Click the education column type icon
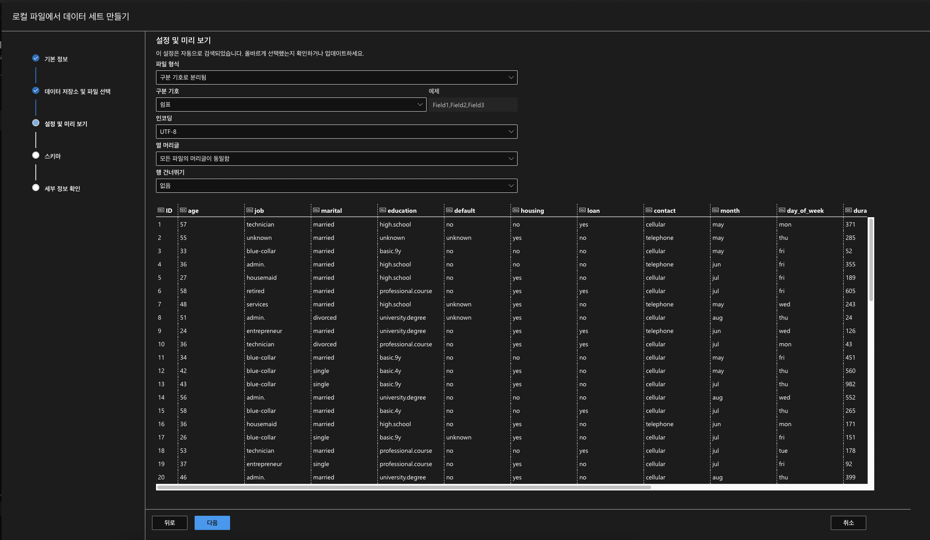Image resolution: width=930 pixels, height=540 pixels. [383, 210]
